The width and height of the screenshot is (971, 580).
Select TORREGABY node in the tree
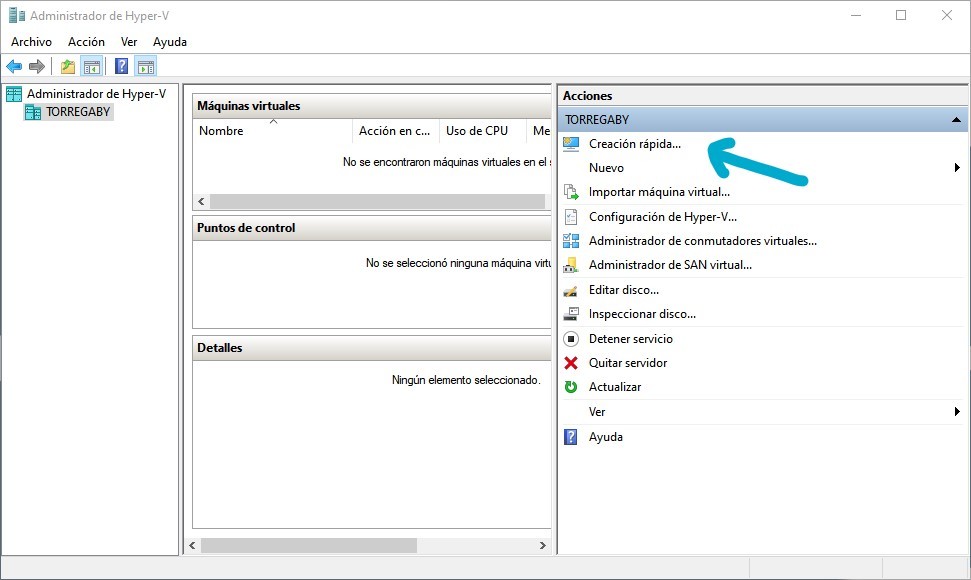click(78, 112)
